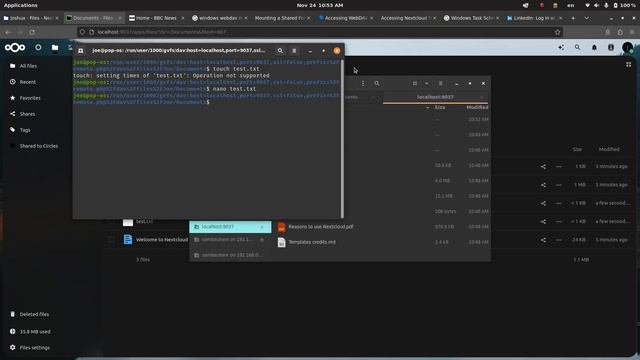The image size is (640, 360).
Task: Switch to the windows webdav browser tab
Action: [220, 18]
